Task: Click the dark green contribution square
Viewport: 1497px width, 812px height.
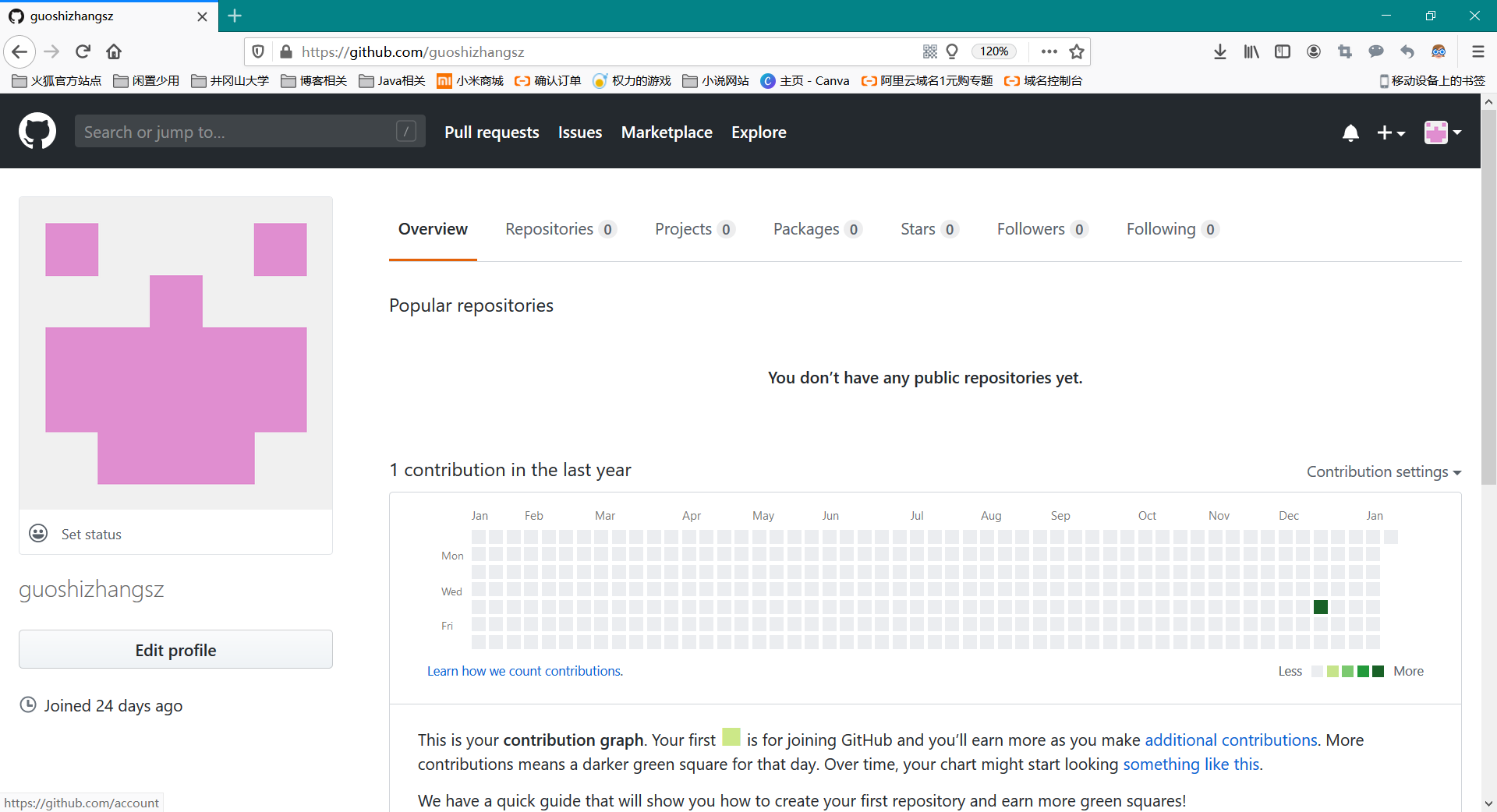Action: click(x=1321, y=607)
